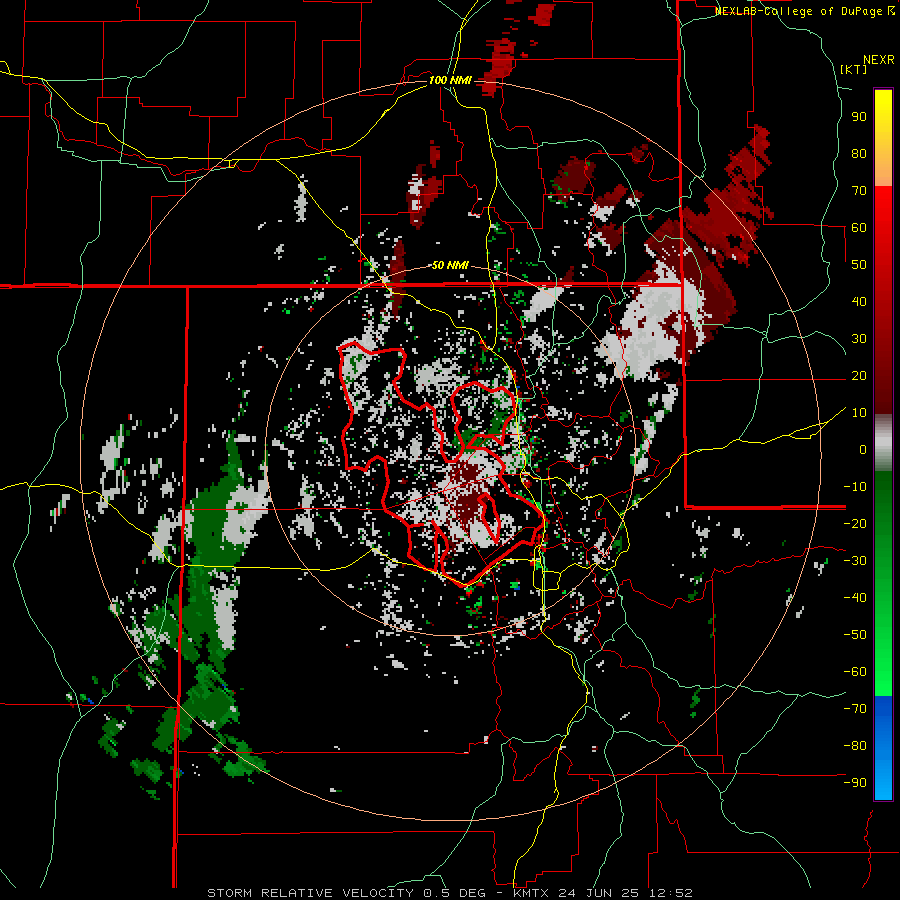Click the -40 value on velocity scale
Image resolution: width=900 pixels, height=900 pixels.
855,598
